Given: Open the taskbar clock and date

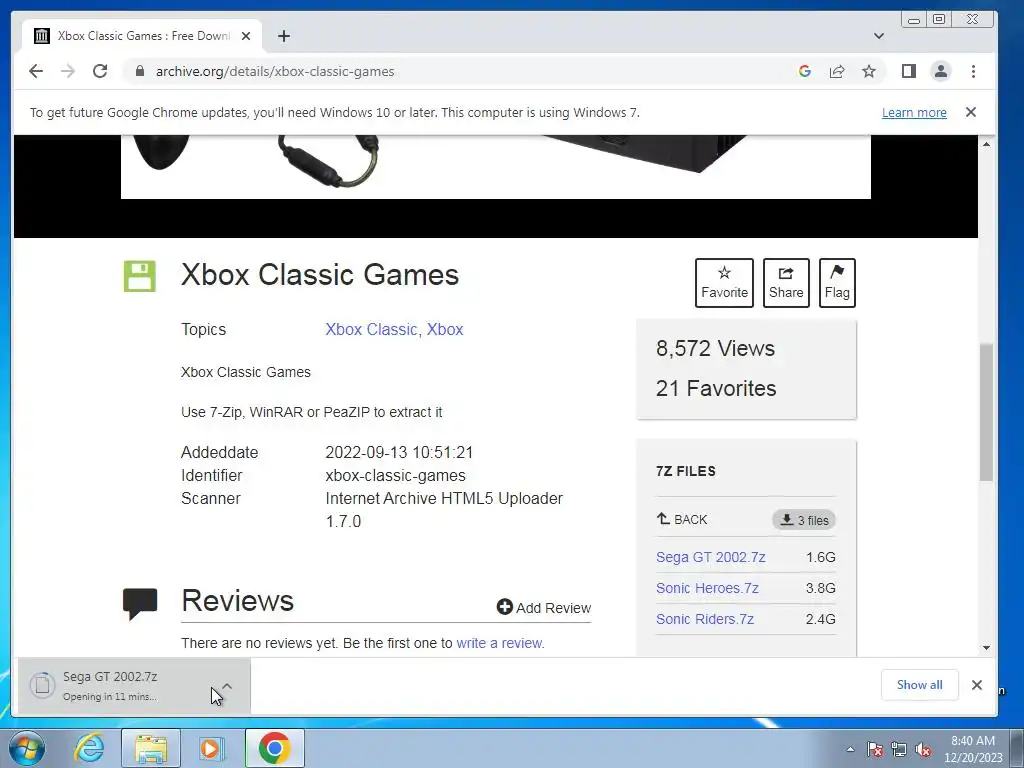Looking at the screenshot, I should point(973,749).
